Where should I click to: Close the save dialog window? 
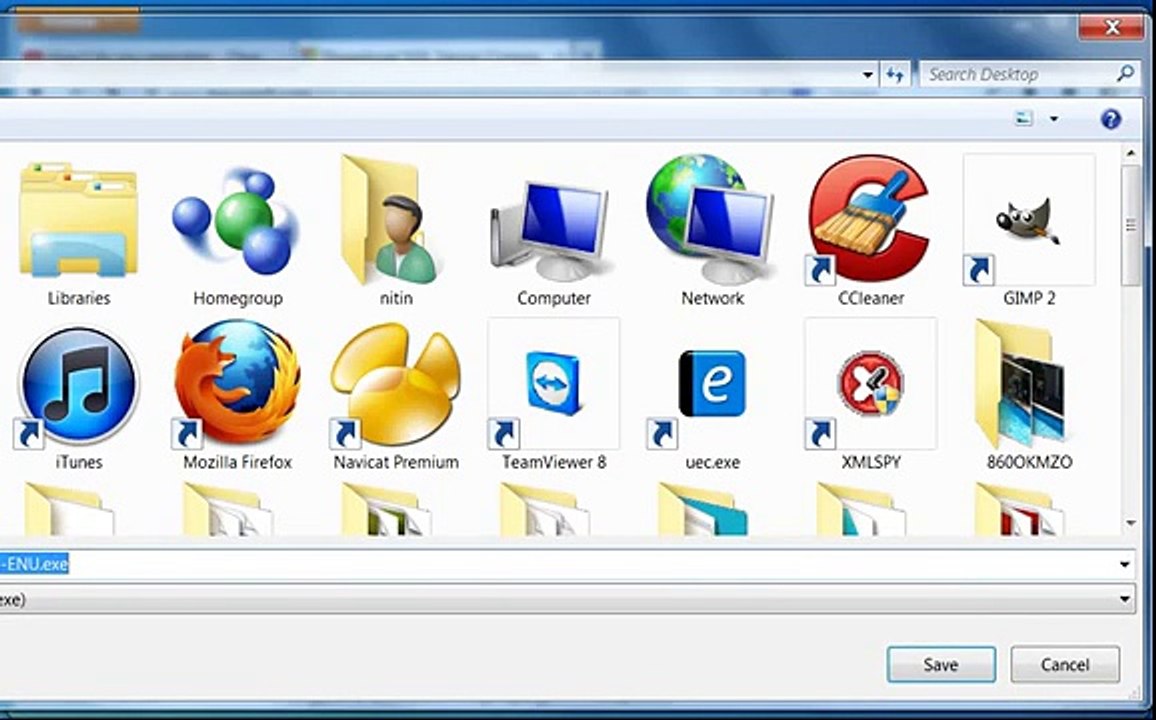[1112, 28]
